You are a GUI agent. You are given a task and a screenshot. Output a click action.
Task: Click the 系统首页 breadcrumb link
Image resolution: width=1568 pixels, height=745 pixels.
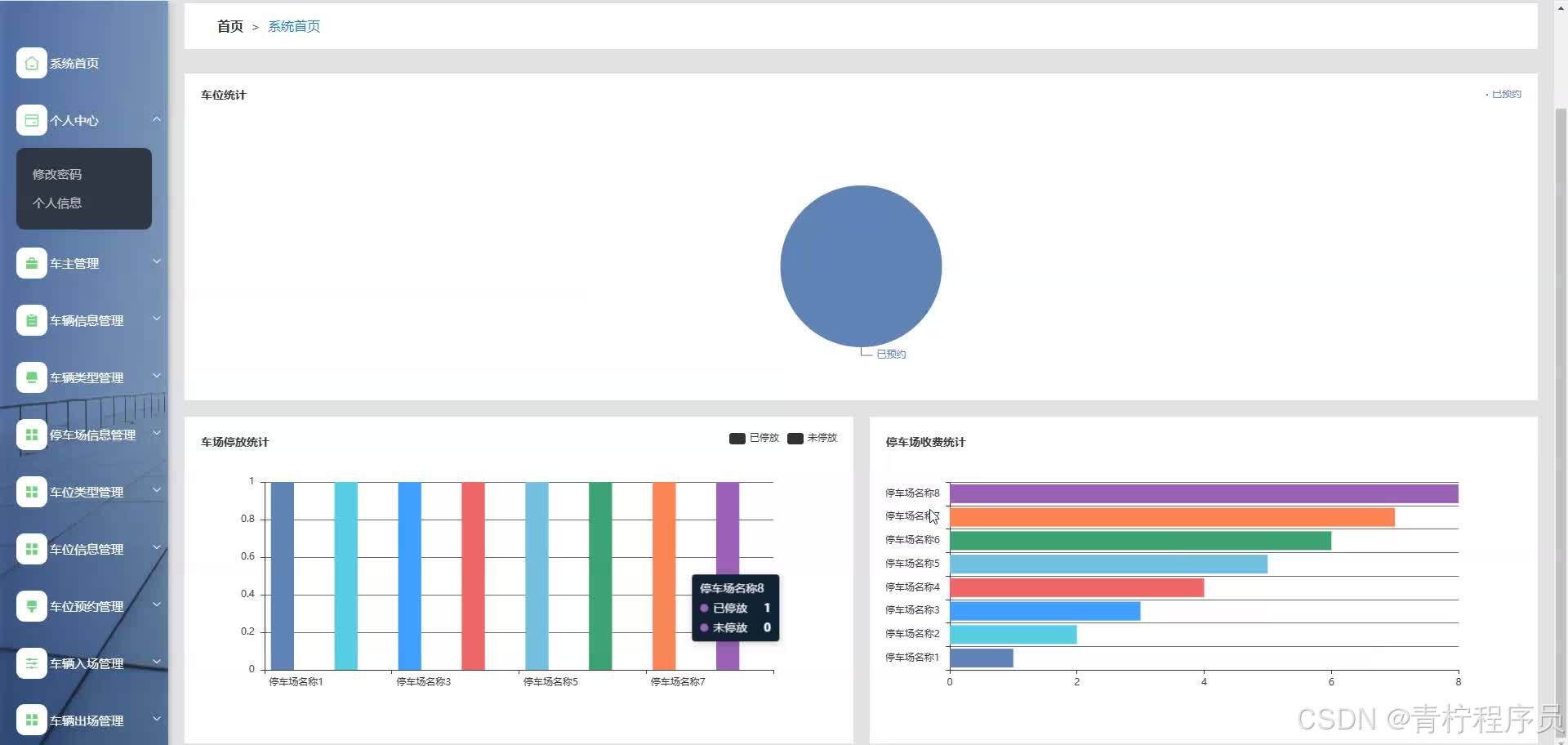pyautogui.click(x=294, y=26)
